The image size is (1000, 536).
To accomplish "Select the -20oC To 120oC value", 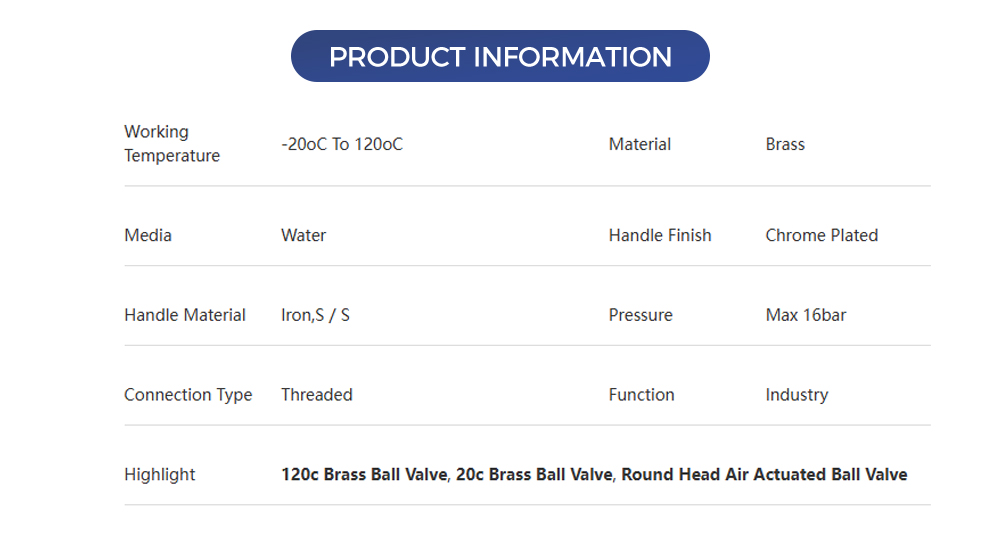I will point(342,144).
